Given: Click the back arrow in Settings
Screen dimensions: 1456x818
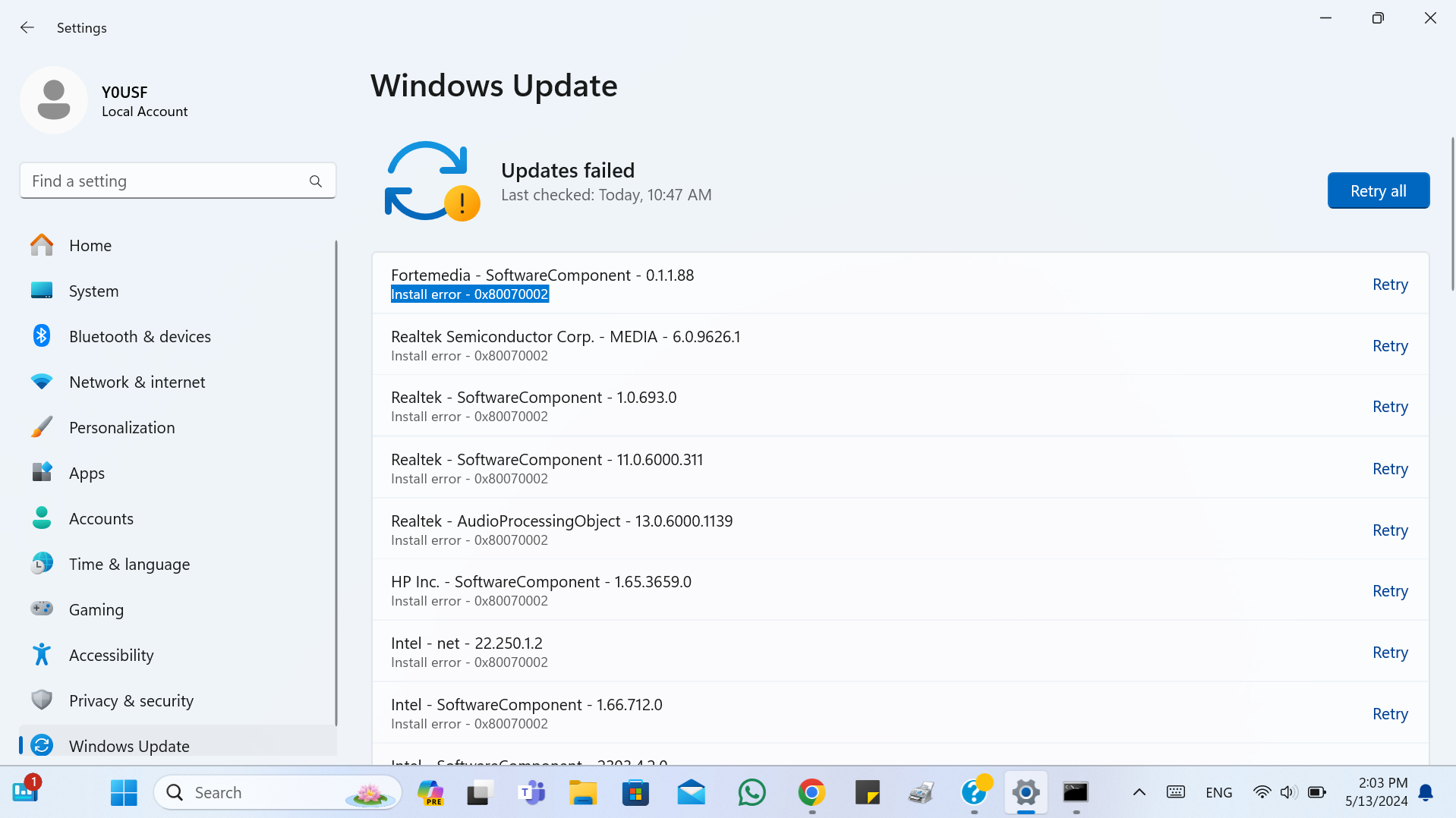Looking at the screenshot, I should click(x=27, y=28).
